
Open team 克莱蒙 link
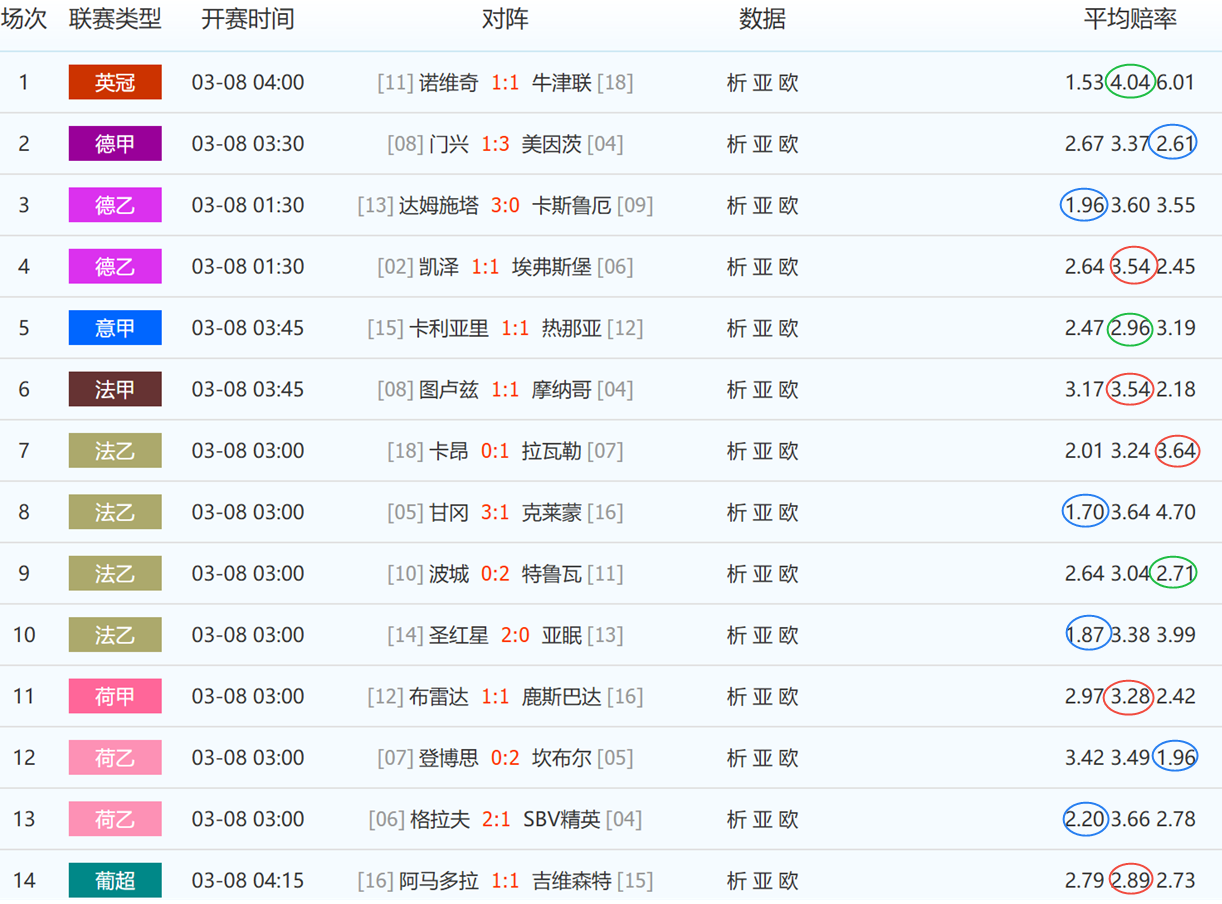(551, 512)
